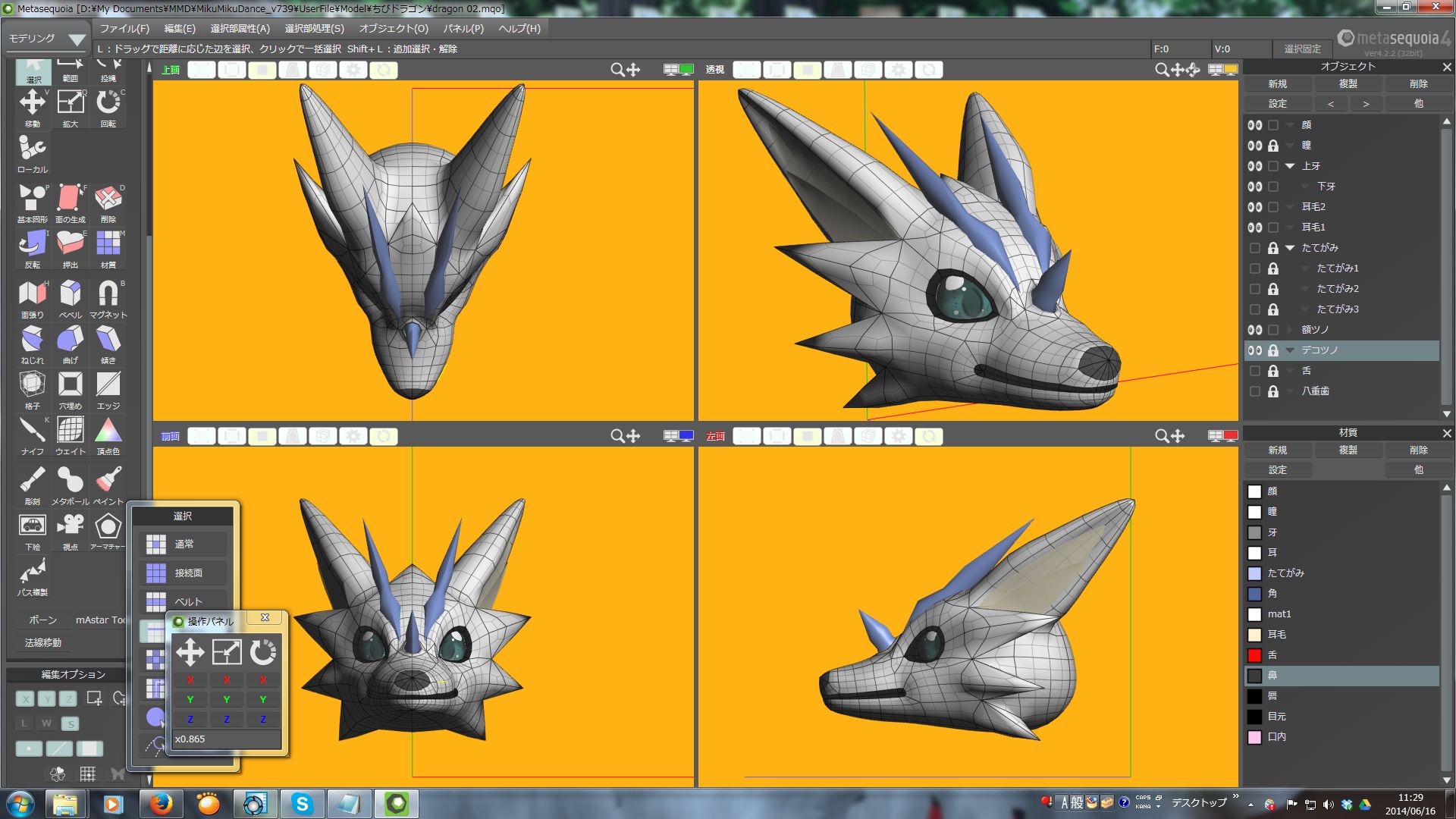The image size is (1456, 819).
Task: Click the triangle beside 耳毛1 object
Action: 1290,227
